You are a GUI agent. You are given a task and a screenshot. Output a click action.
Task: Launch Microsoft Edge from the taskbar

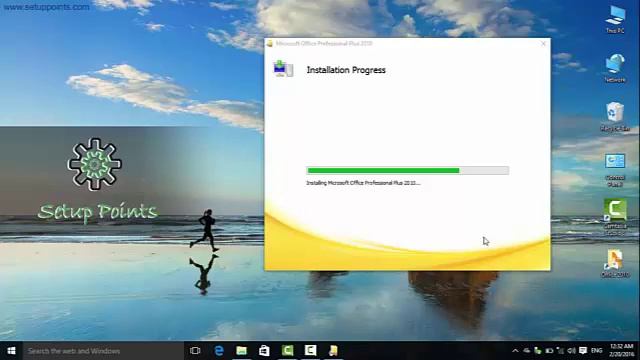(219, 351)
